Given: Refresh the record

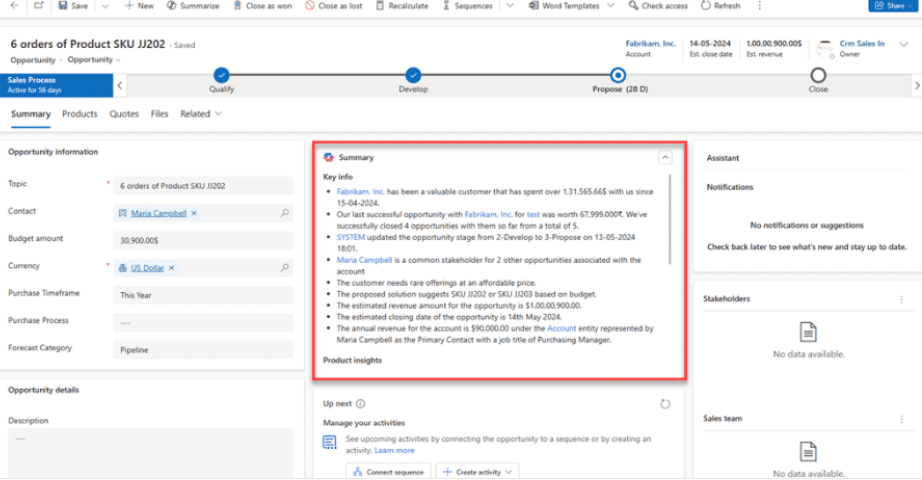Looking at the screenshot, I should (720, 5).
